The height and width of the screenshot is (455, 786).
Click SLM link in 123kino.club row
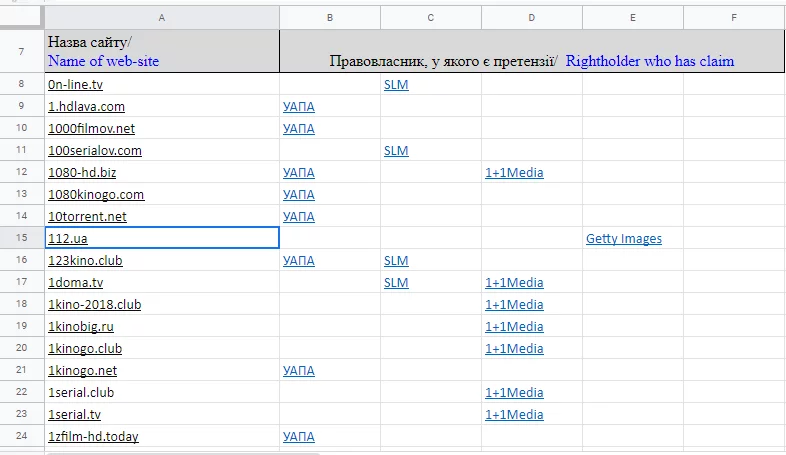pos(396,262)
